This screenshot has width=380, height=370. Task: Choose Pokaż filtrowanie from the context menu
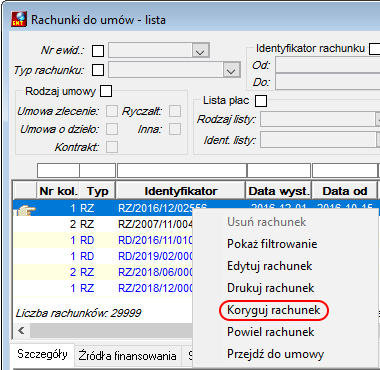[272, 244]
